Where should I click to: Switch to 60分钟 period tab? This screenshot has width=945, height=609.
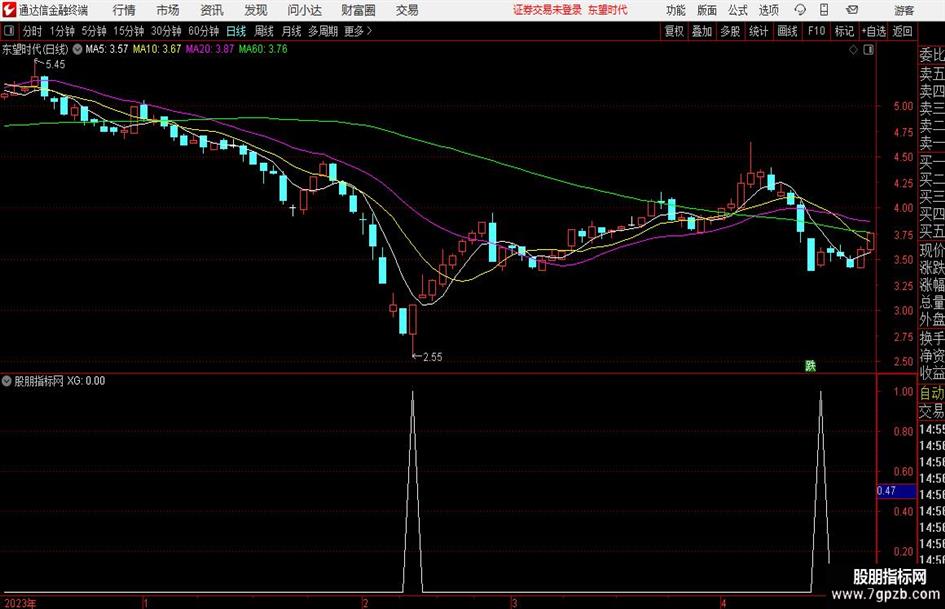tap(203, 31)
